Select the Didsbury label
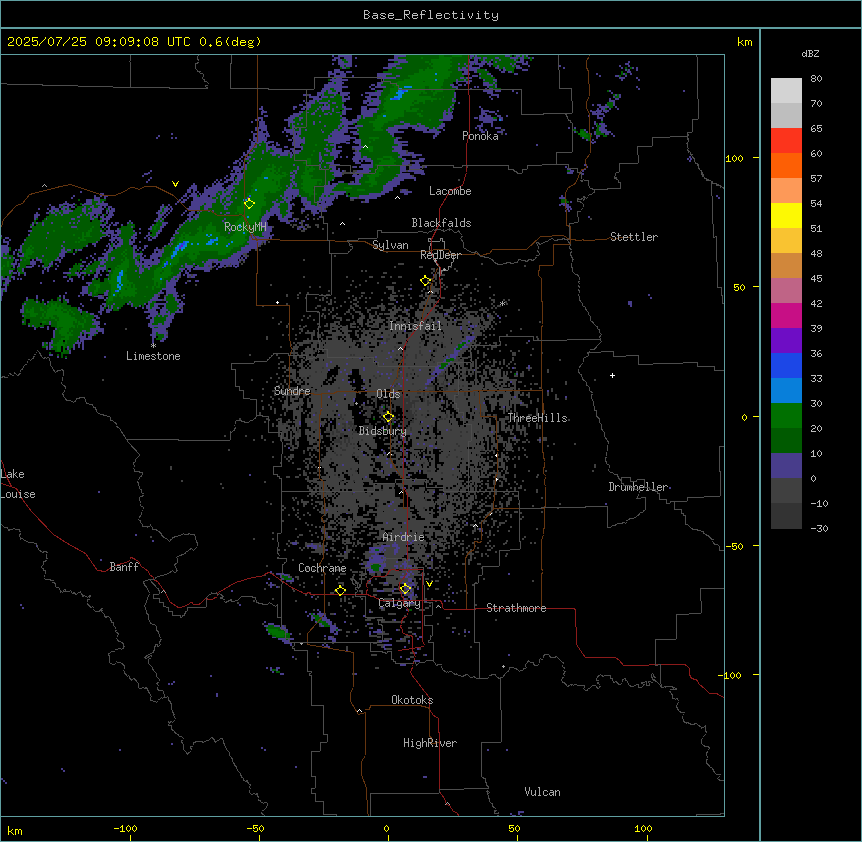The image size is (862, 842). coord(383,431)
